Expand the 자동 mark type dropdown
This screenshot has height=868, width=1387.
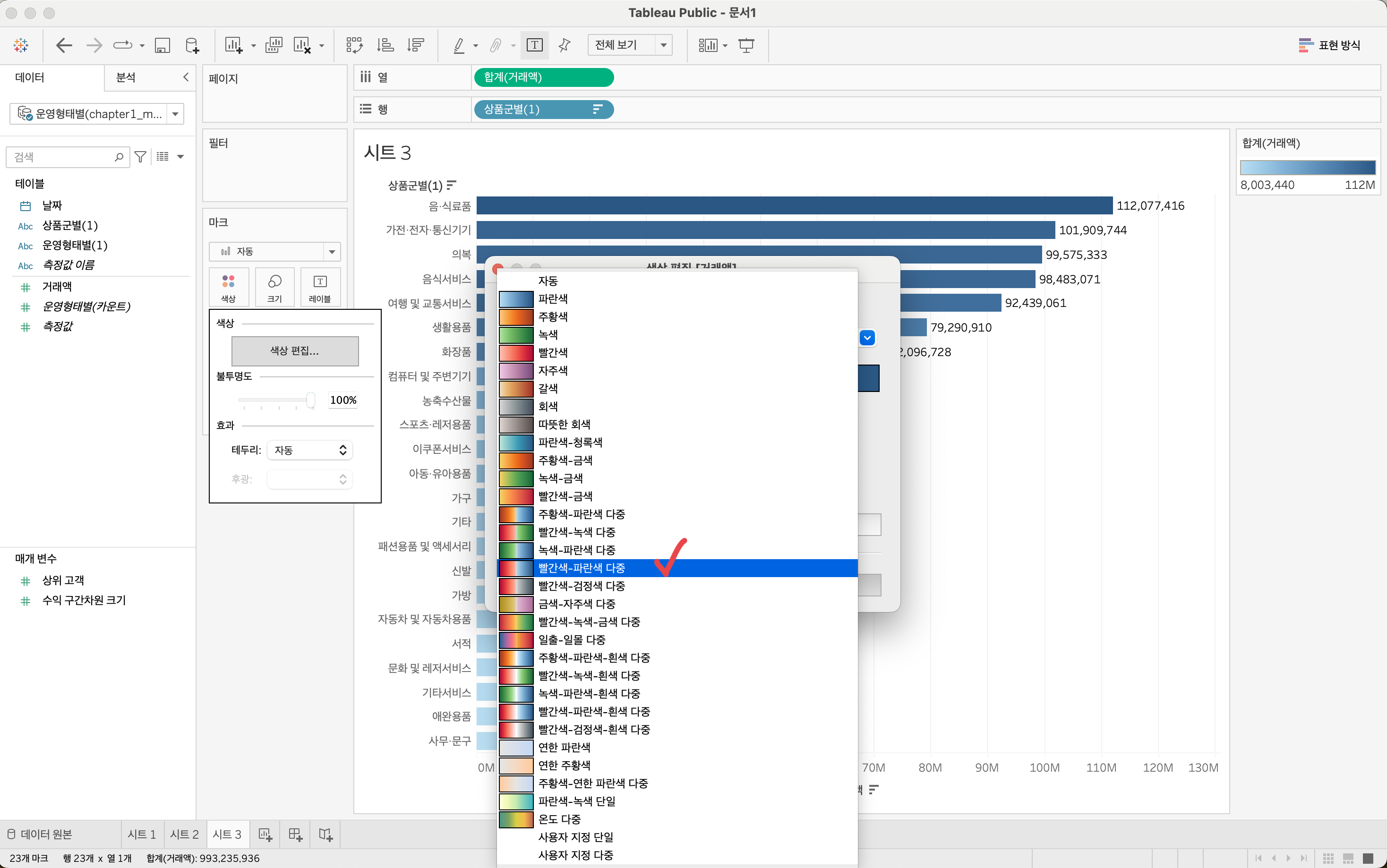274,251
